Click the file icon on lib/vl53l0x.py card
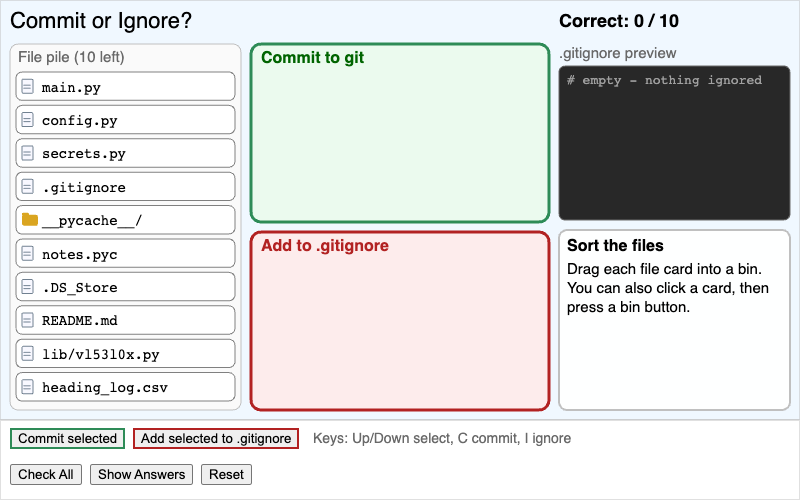 tap(28, 354)
